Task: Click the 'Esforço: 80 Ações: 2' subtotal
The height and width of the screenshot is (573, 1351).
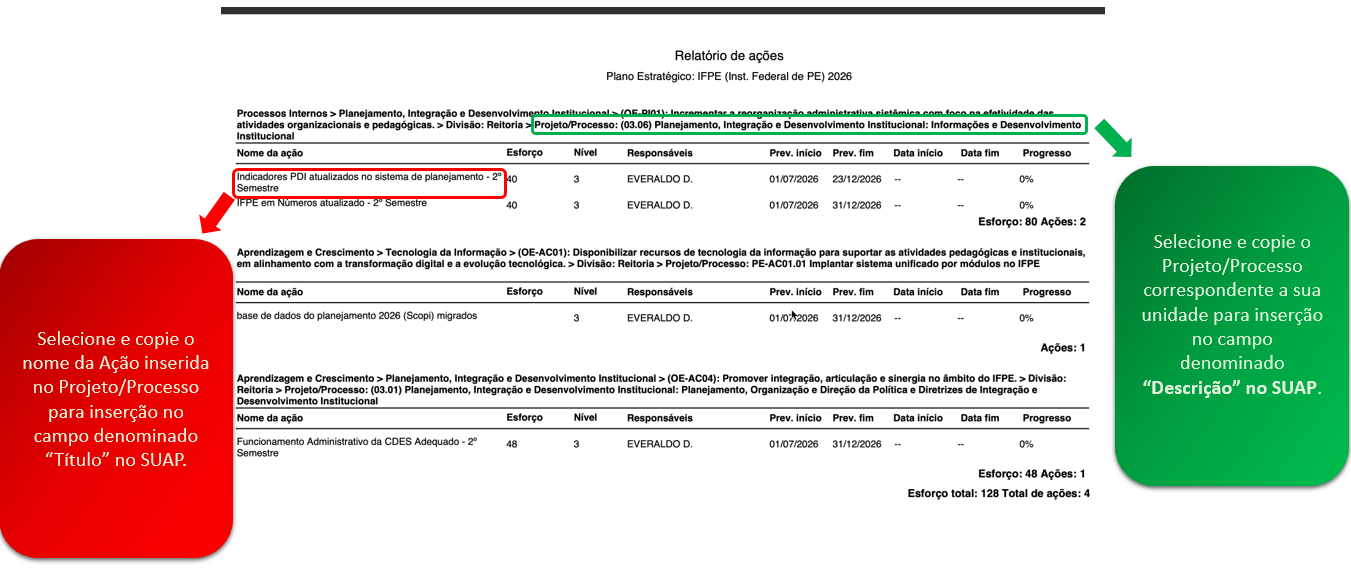Action: coord(1031,222)
